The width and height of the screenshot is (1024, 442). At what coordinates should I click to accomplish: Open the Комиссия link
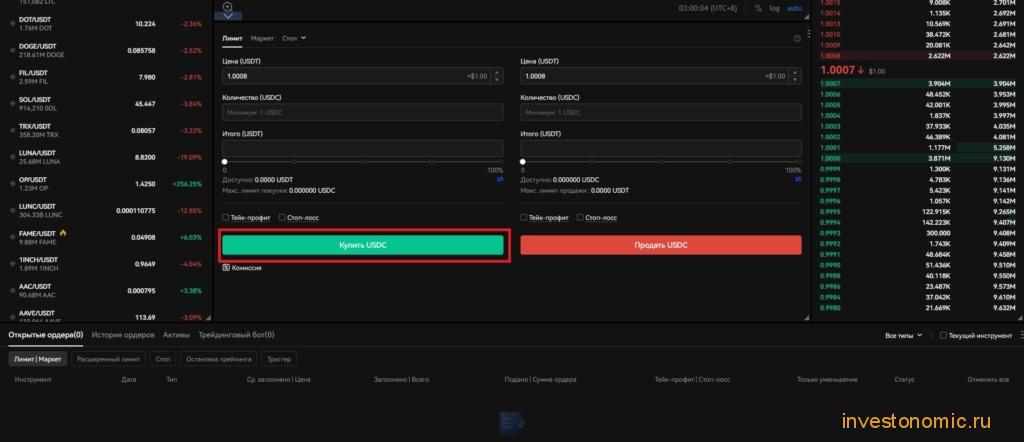242,268
